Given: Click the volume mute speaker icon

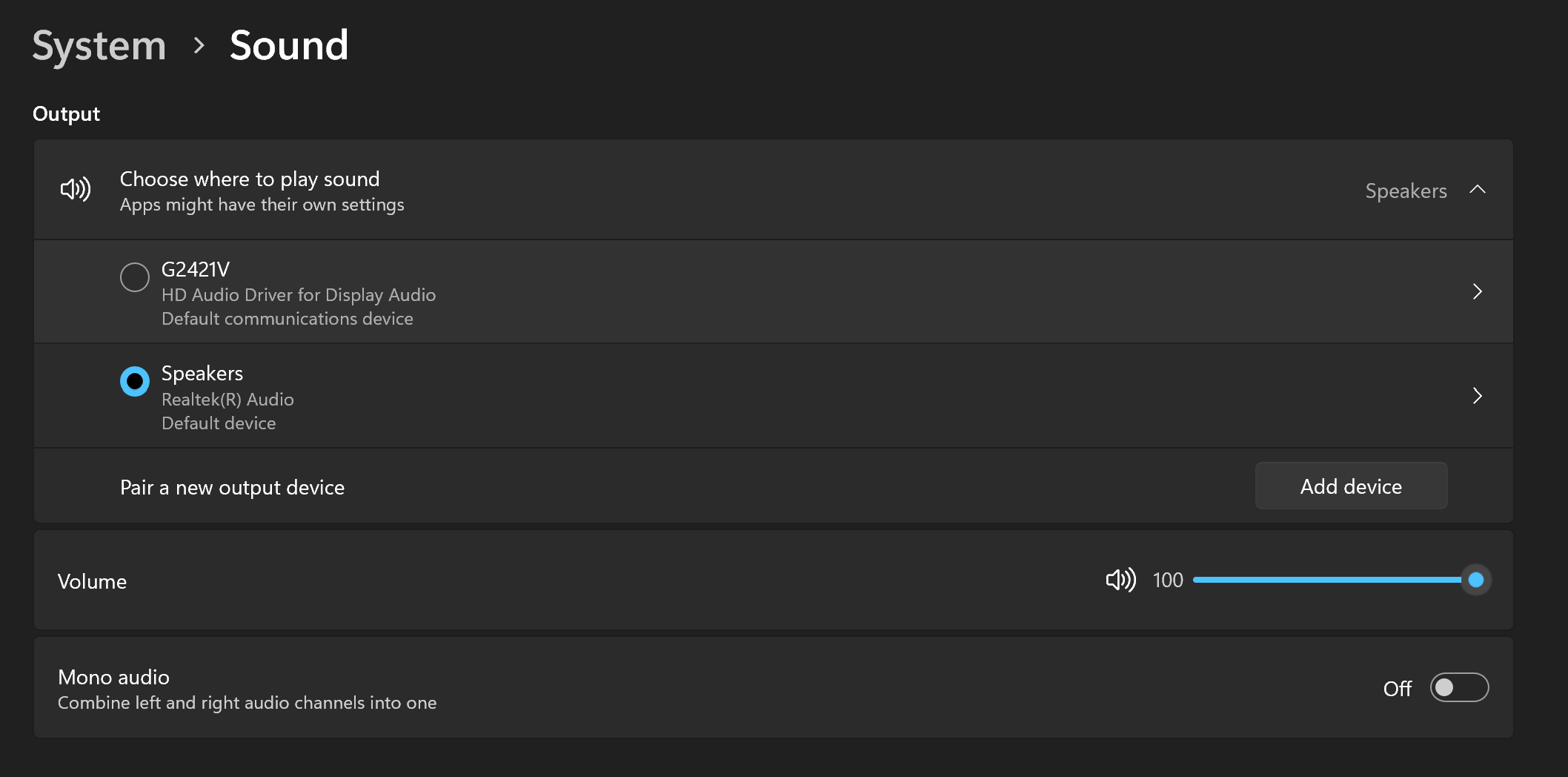Looking at the screenshot, I should (x=1120, y=580).
